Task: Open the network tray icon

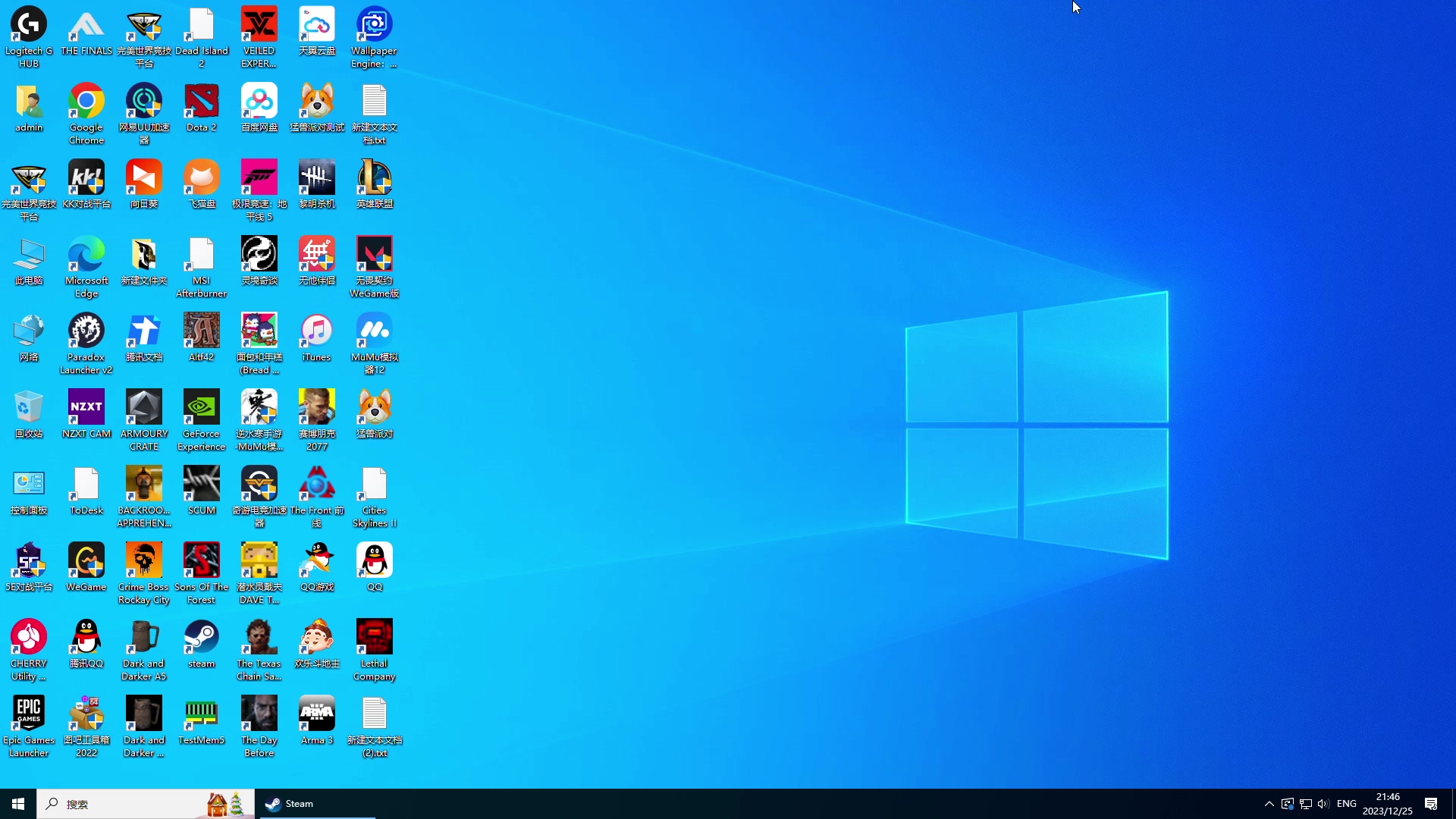Action: click(1305, 804)
